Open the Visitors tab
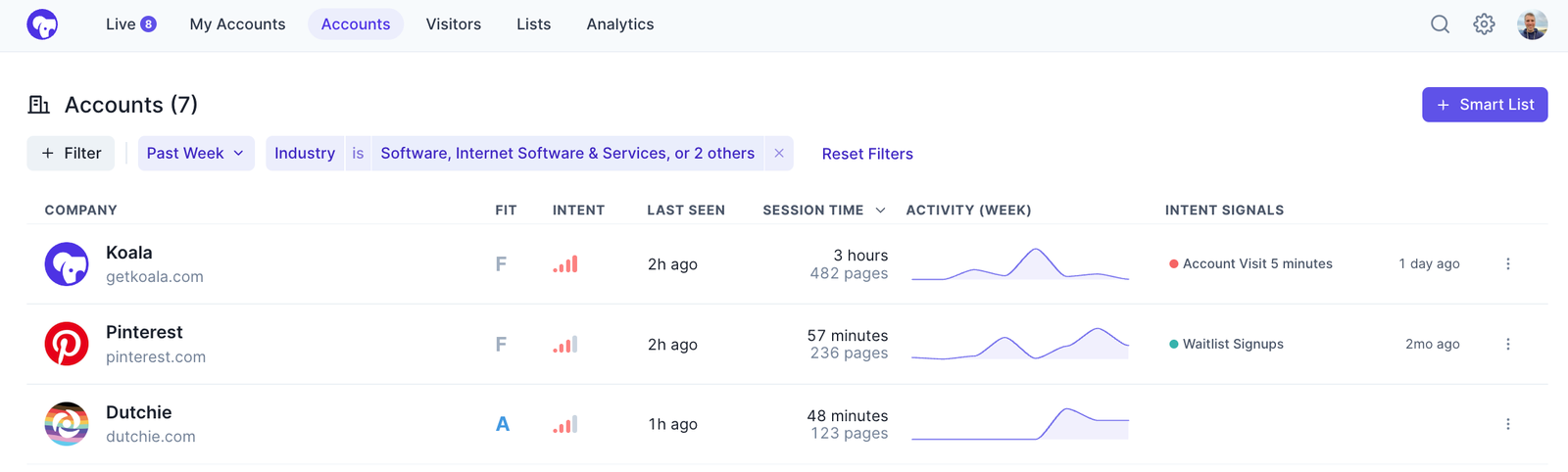The width and height of the screenshot is (1568, 472). pos(453,24)
